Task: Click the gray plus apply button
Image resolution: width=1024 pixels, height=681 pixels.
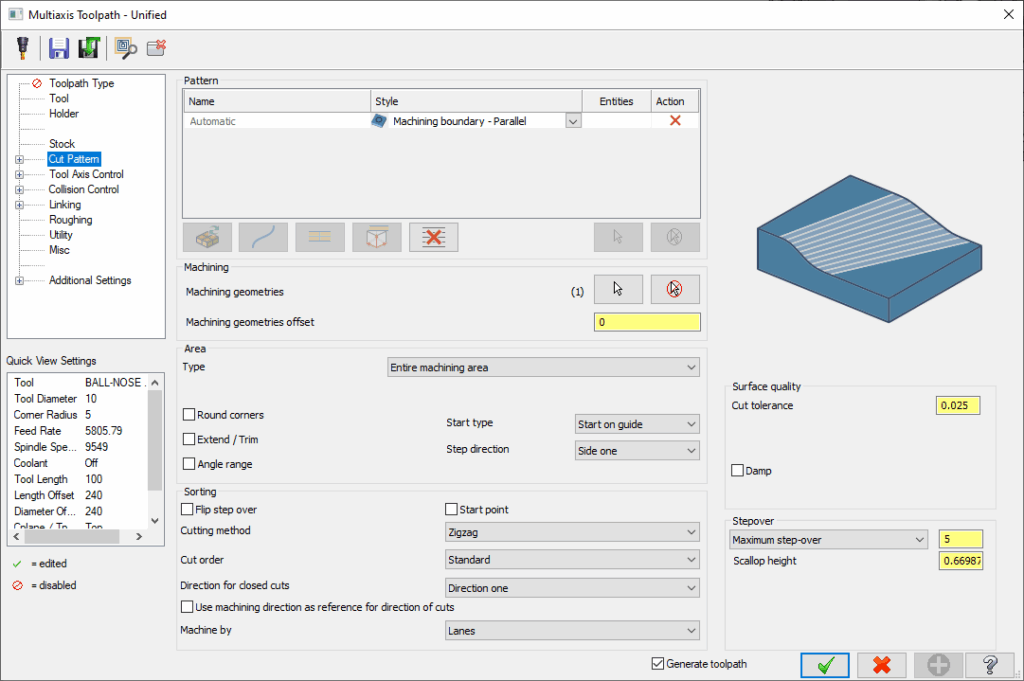Action: click(x=938, y=665)
